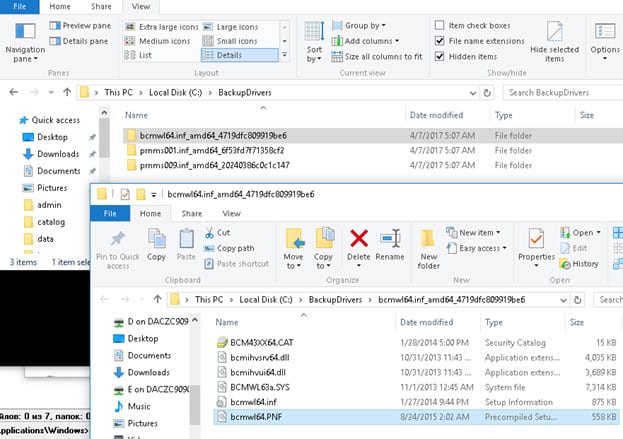Go back in the back window
This screenshot has height=439, width=623.
(x=14, y=92)
